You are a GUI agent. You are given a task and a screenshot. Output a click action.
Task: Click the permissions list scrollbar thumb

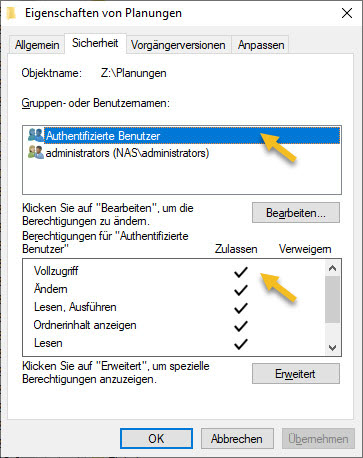(332, 299)
